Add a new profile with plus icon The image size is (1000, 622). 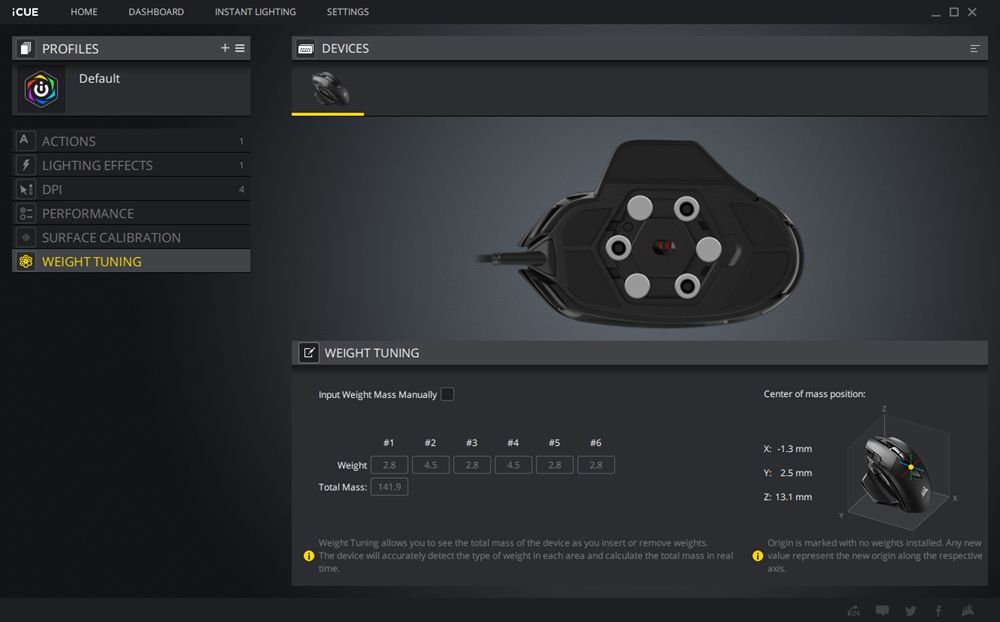tap(224, 48)
